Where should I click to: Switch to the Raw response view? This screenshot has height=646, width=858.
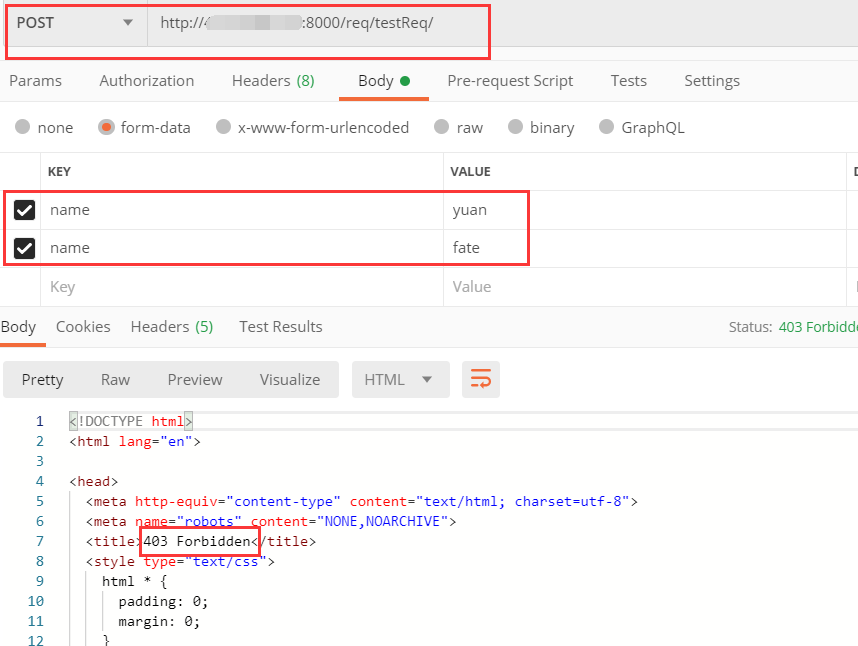(115, 379)
